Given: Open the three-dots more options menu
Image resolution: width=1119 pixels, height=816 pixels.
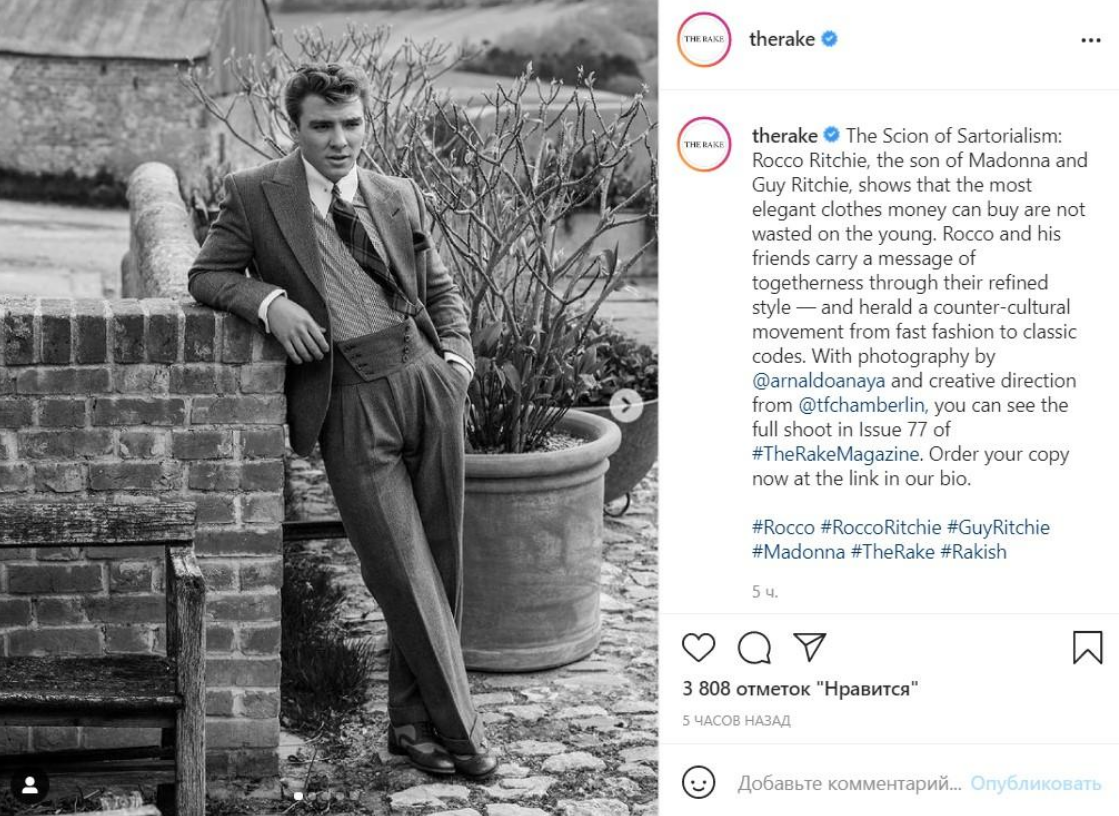Looking at the screenshot, I should click(1090, 40).
